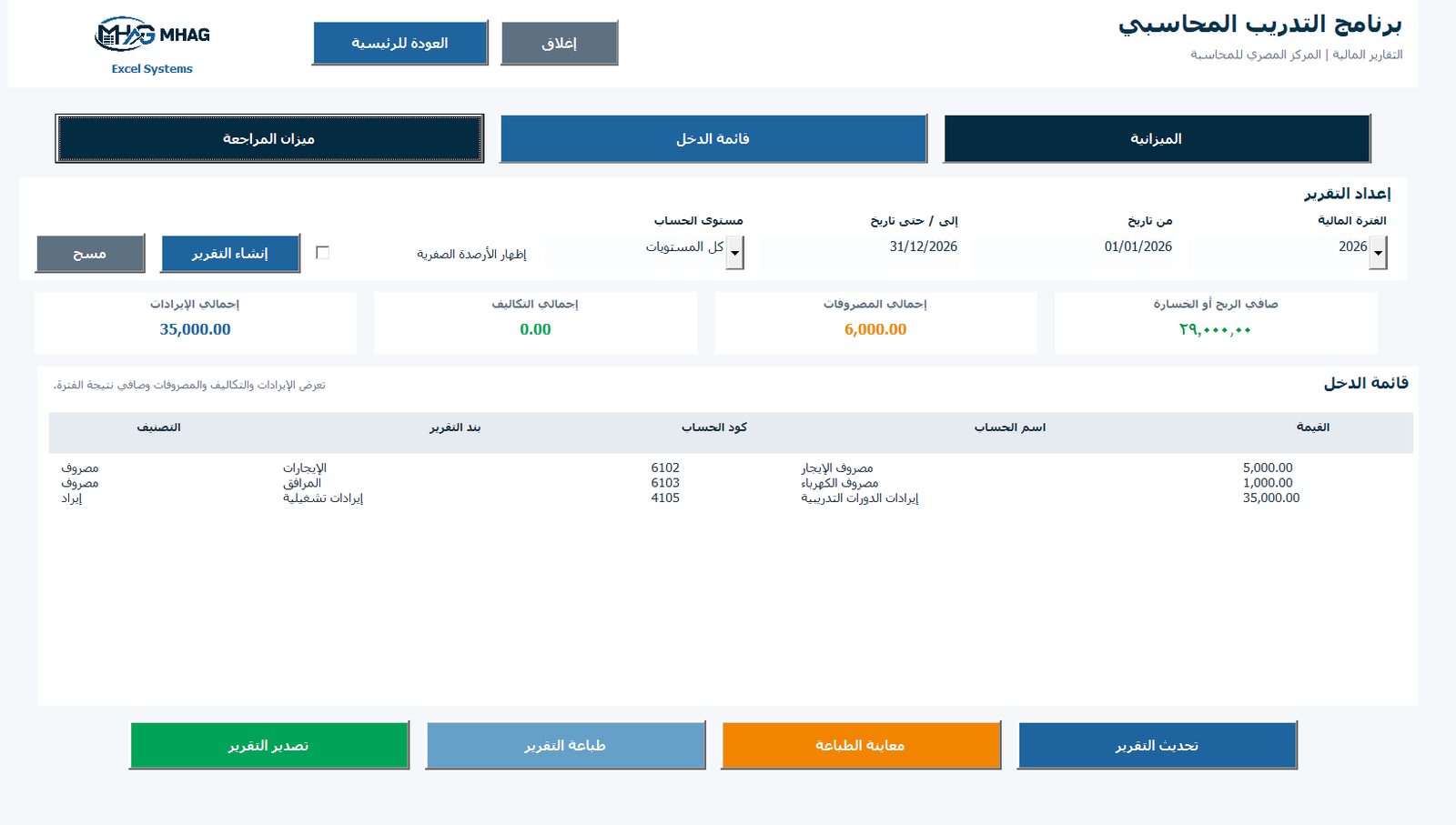1456x825 pixels.
Task: Click the إجمالي المصروفات value 6,000.00
Action: pyautogui.click(x=875, y=329)
